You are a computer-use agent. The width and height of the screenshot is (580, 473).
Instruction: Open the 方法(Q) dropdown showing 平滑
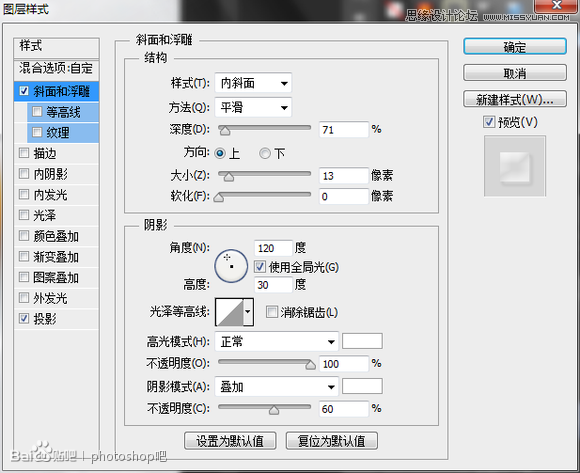[x=253, y=108]
